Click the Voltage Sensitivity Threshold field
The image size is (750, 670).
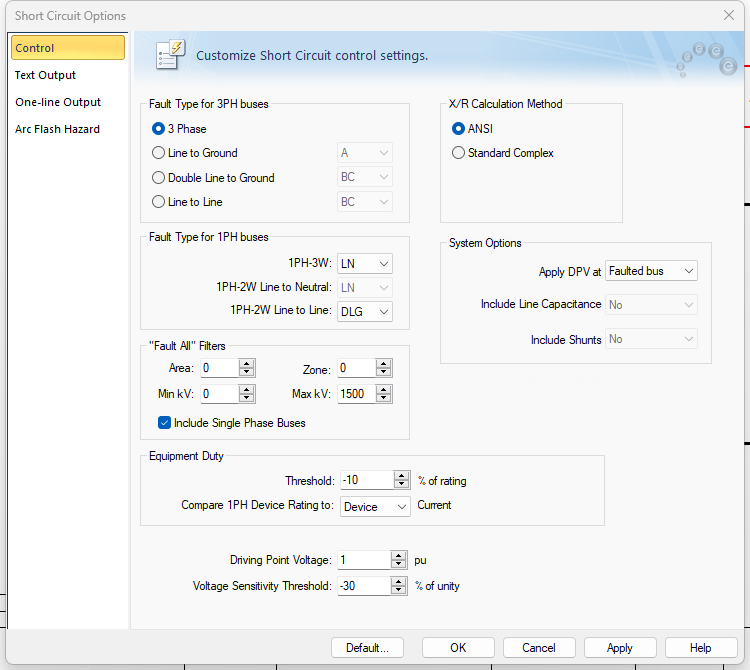click(x=362, y=586)
